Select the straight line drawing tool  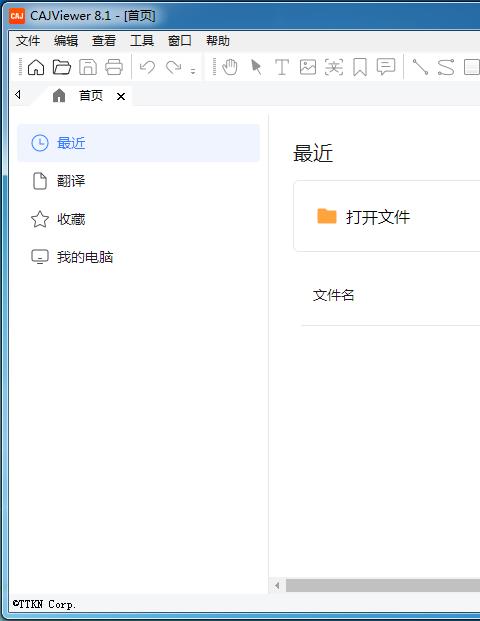[x=420, y=67]
